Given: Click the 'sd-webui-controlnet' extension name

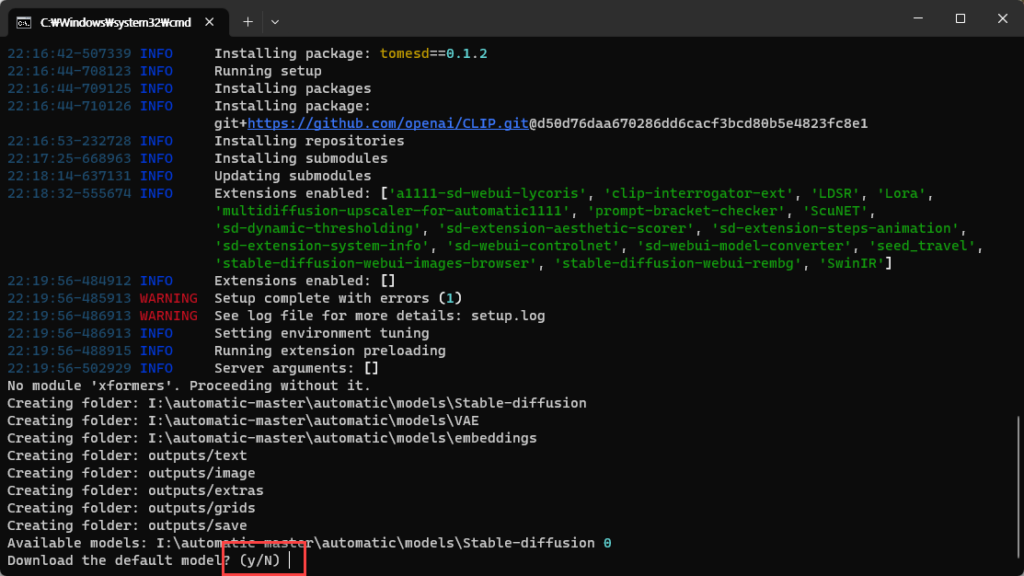Looking at the screenshot, I should tap(533, 246).
